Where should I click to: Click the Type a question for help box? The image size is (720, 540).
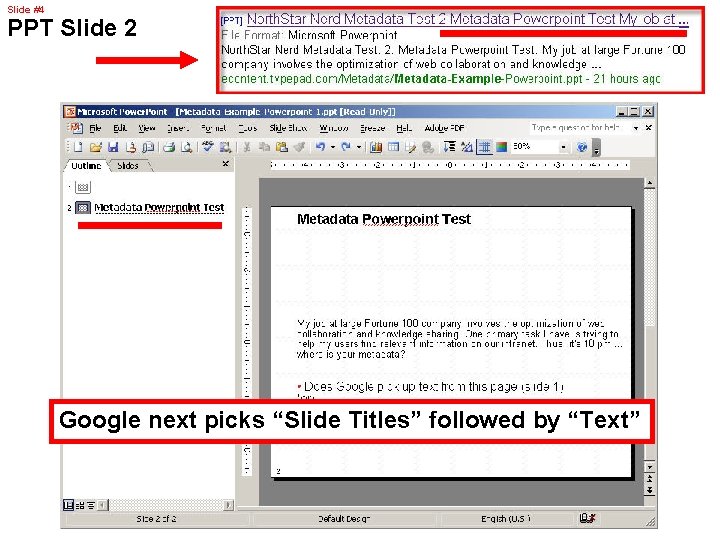coord(579,128)
